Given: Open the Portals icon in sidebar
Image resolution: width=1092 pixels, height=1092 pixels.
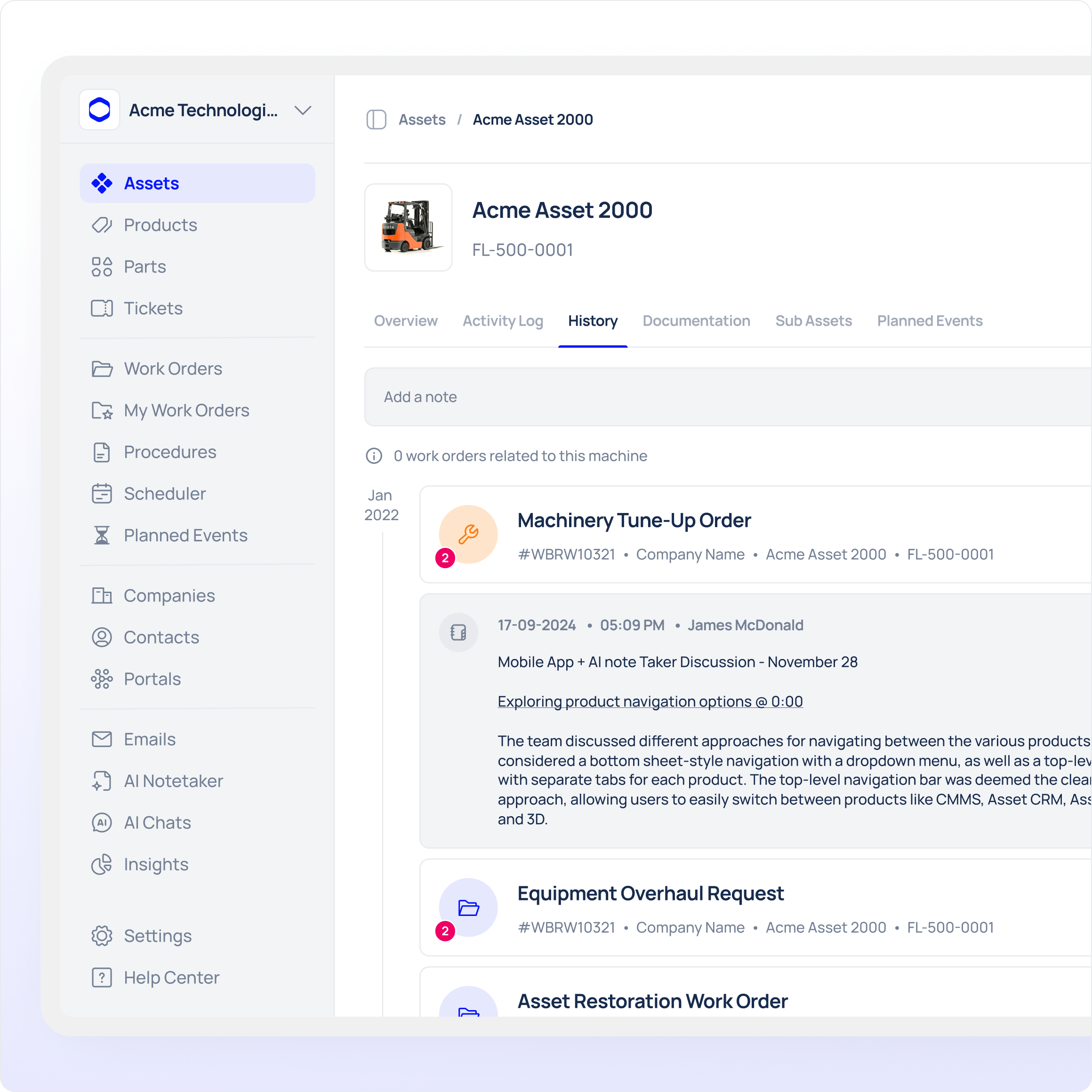Looking at the screenshot, I should pos(102,679).
